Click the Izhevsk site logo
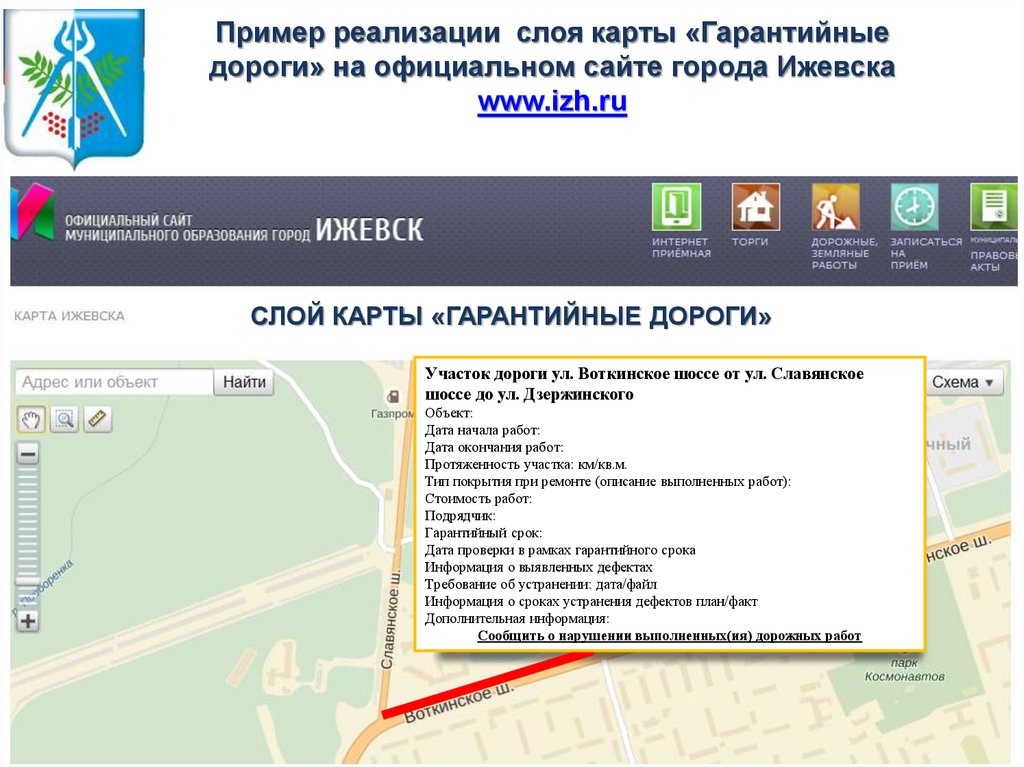Screen dimensions: 1024x767 (33, 211)
